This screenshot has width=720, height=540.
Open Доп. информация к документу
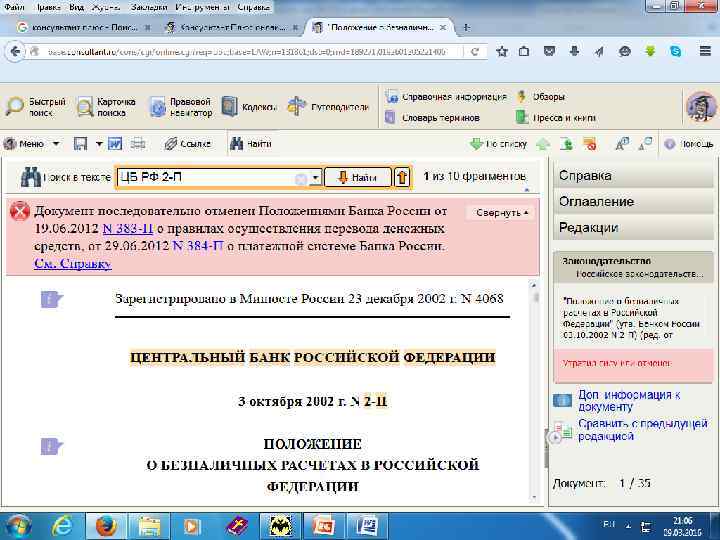point(629,401)
